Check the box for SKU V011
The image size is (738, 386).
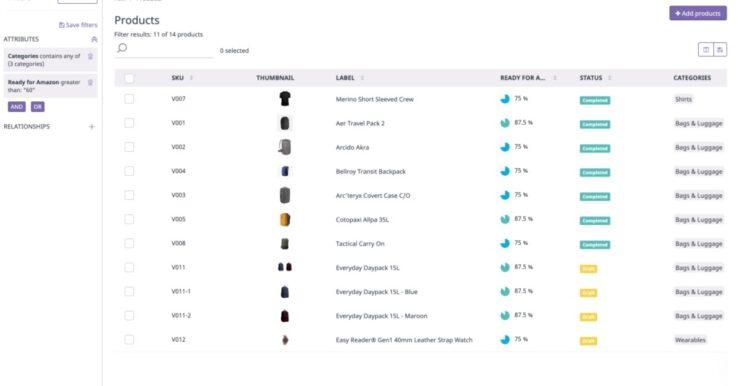click(x=129, y=267)
